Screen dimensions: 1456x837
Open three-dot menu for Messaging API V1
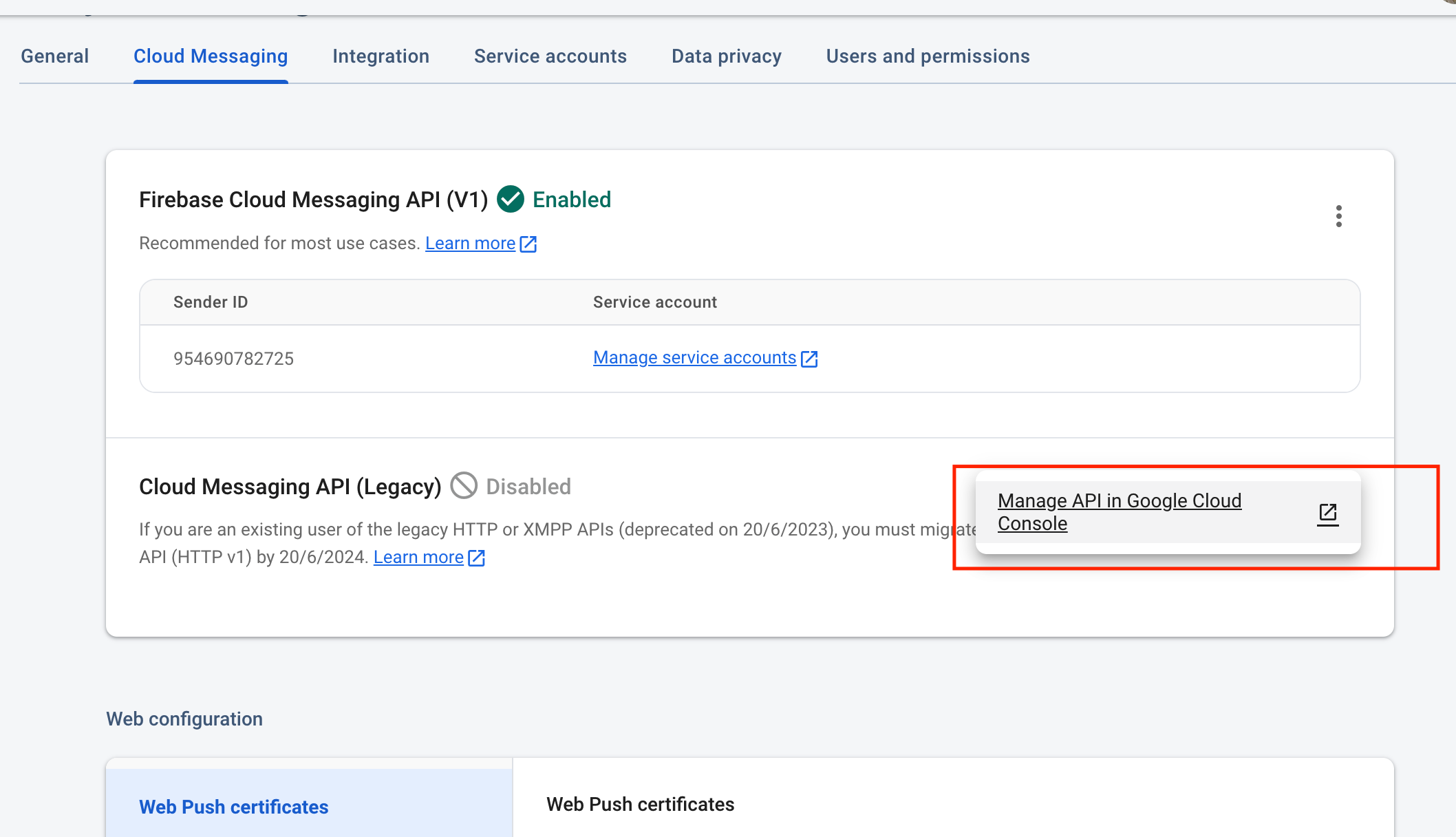tap(1338, 216)
